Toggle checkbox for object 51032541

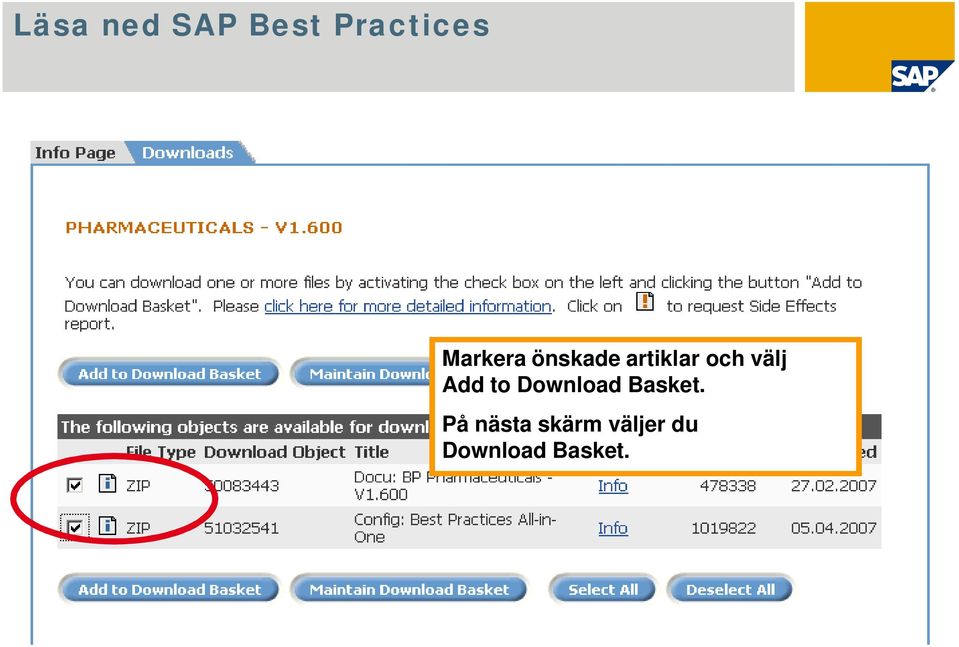[75, 527]
